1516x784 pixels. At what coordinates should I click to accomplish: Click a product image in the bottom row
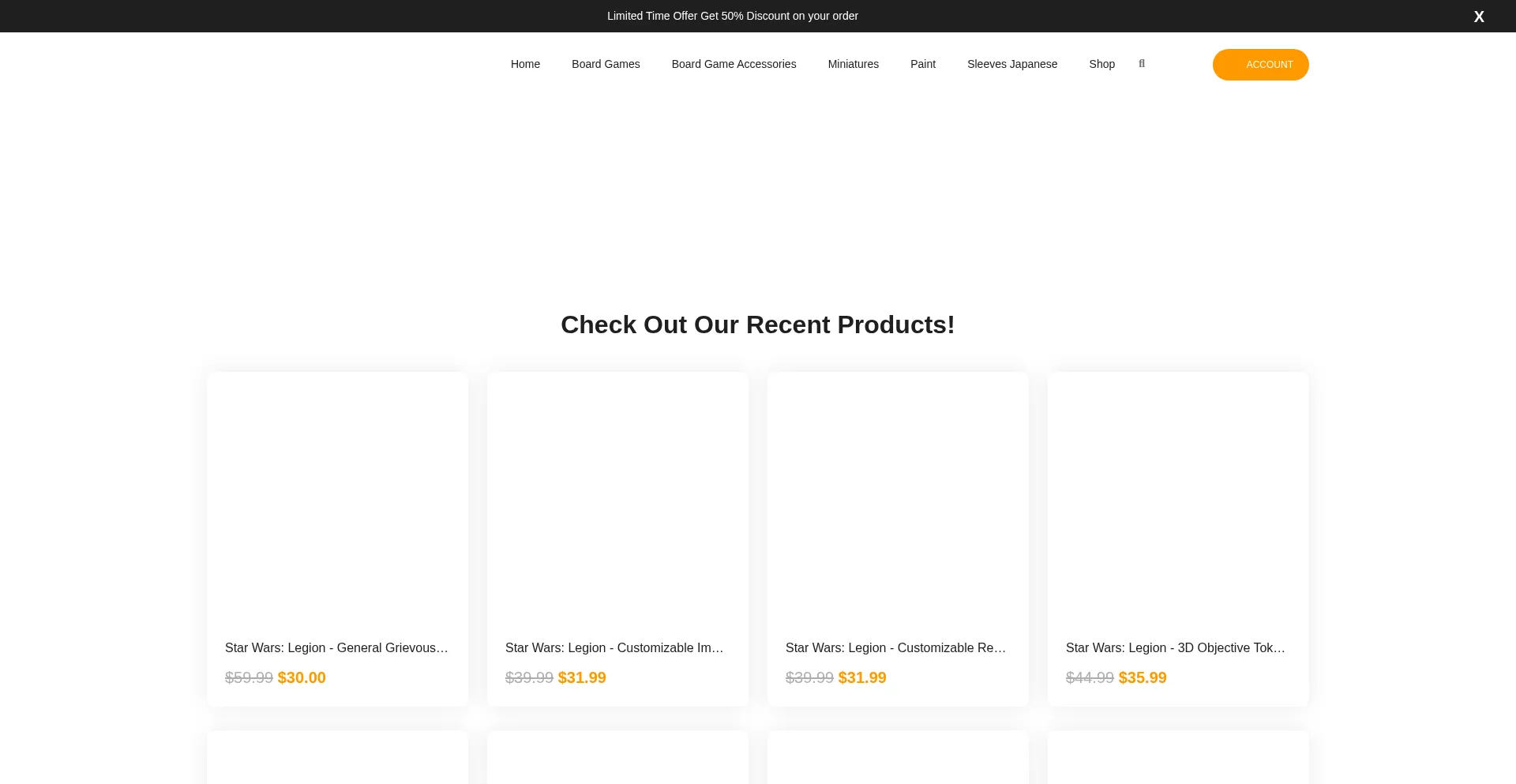(336, 762)
